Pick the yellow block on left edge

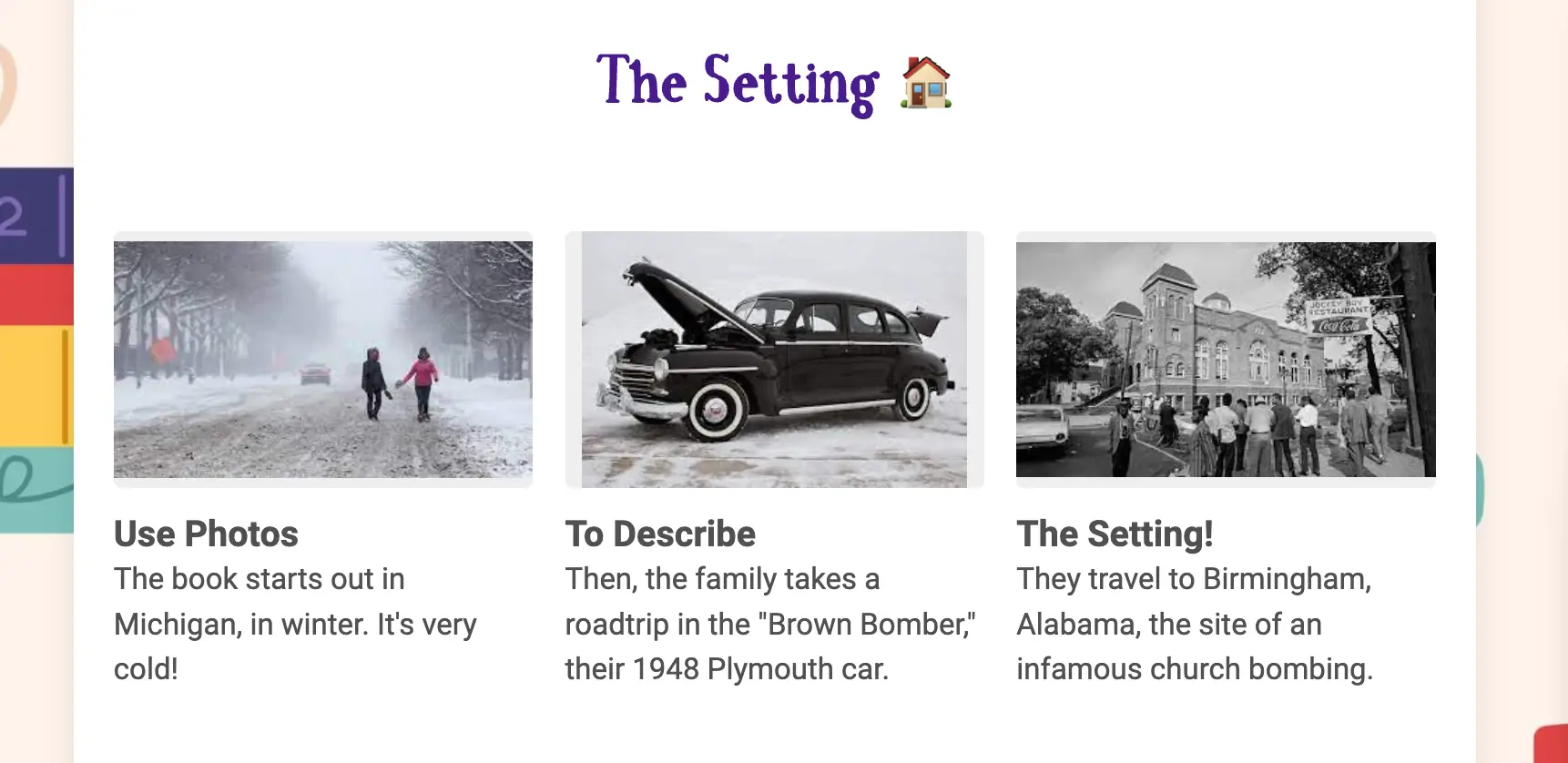(x=36, y=385)
